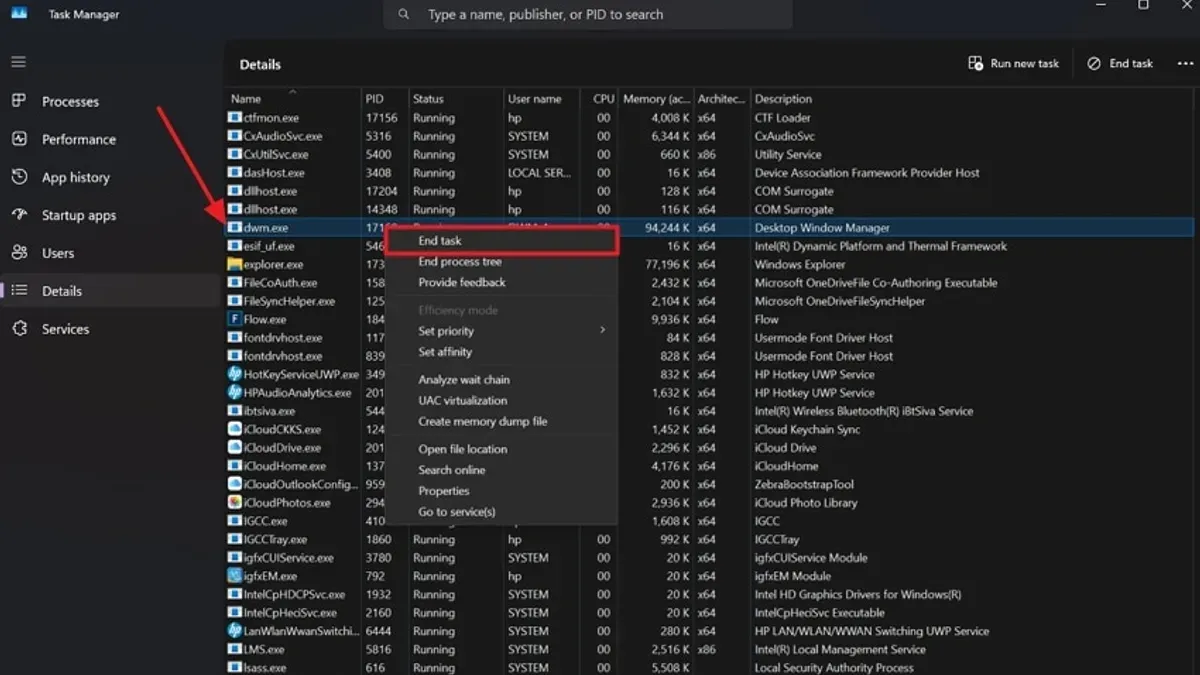The width and height of the screenshot is (1200, 675).
Task: Click the HPAudioAnalytics.exe HP icon
Action: [x=235, y=393]
